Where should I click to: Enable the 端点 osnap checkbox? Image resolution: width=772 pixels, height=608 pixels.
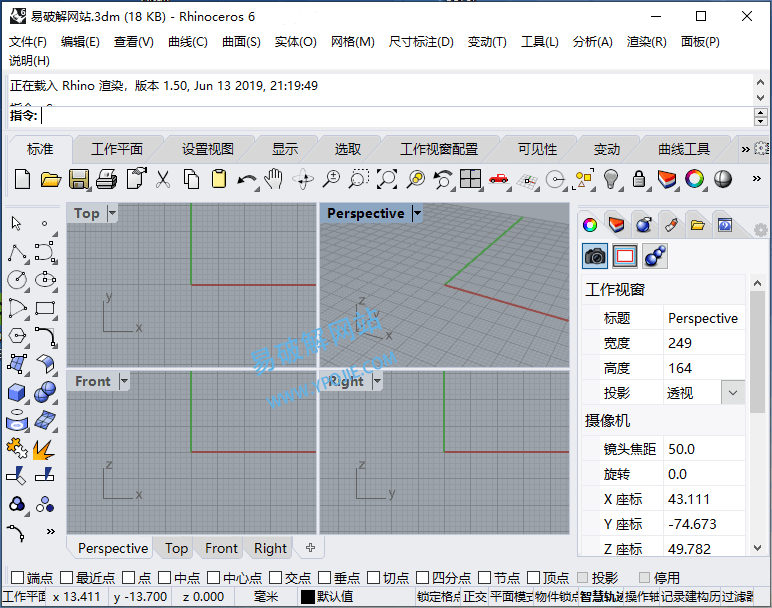coord(17,578)
